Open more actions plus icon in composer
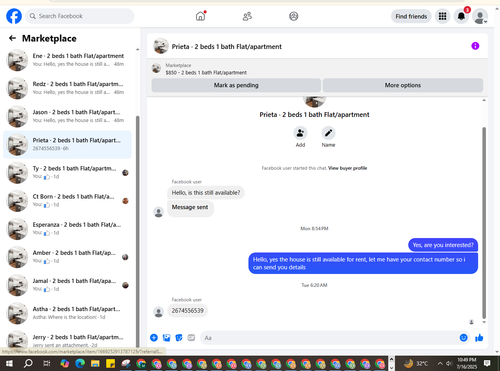This screenshot has width=500, height=371. pyautogui.click(x=154, y=338)
